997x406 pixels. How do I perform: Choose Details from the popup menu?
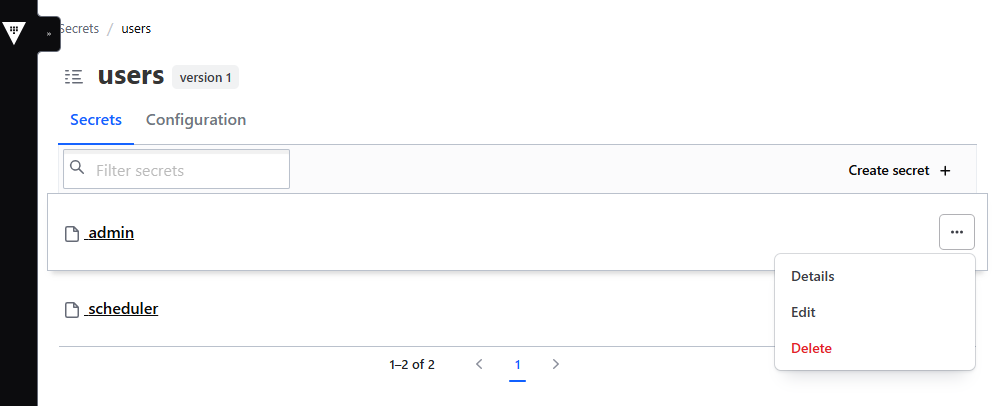coord(813,276)
